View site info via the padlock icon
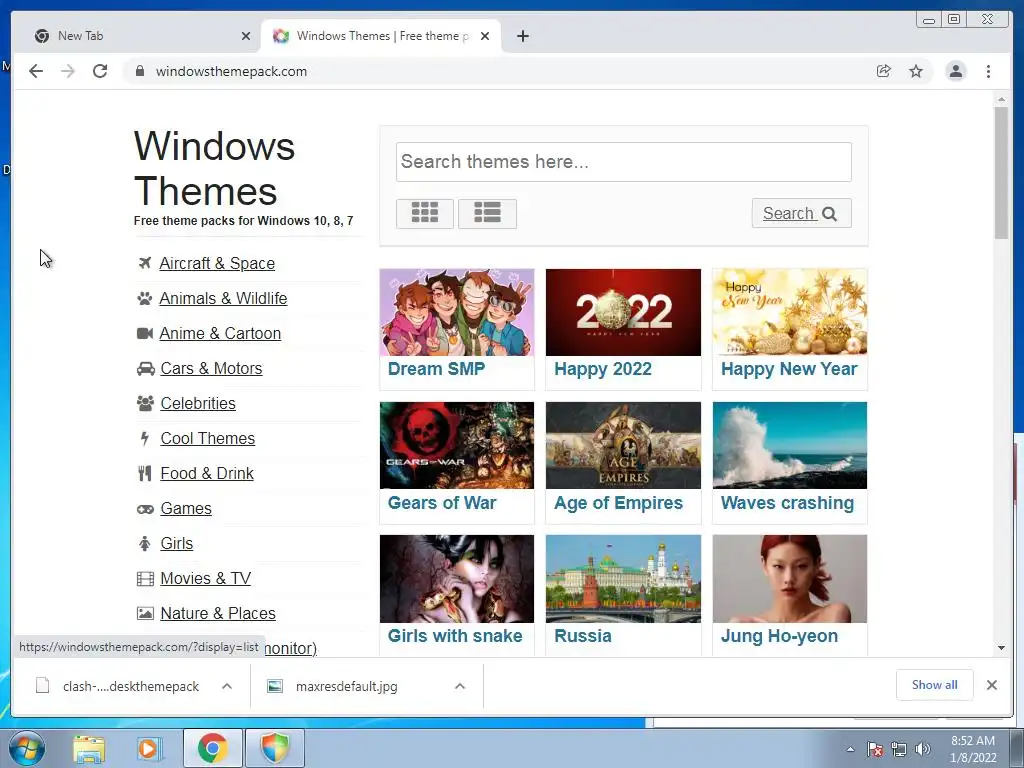Image resolution: width=1024 pixels, height=768 pixels. pyautogui.click(x=140, y=71)
